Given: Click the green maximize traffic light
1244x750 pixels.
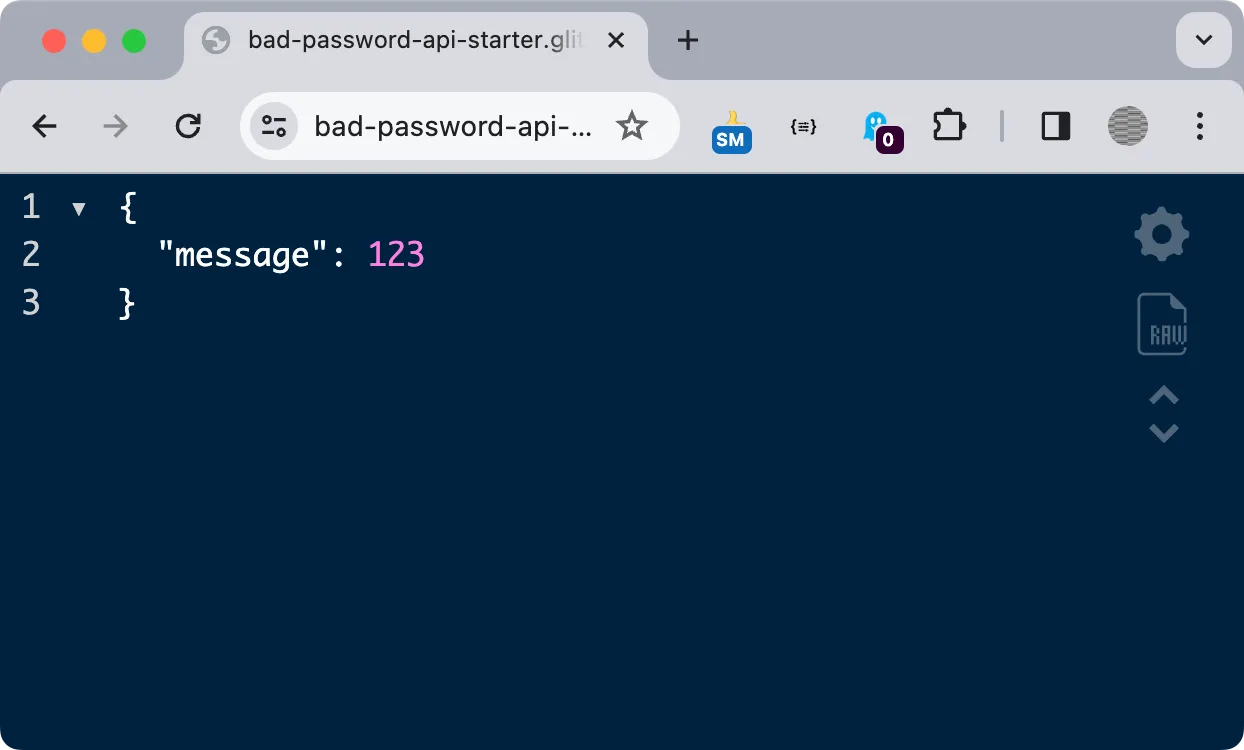Looking at the screenshot, I should click(133, 40).
